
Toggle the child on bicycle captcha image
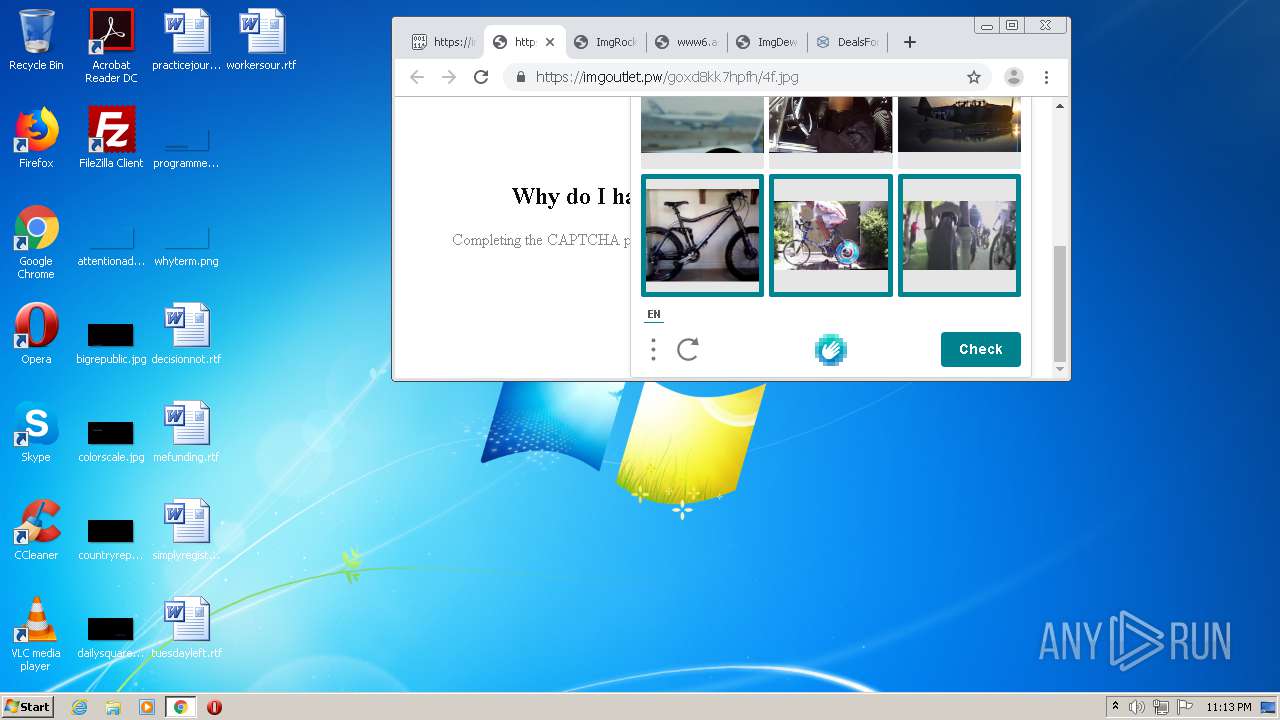coord(831,236)
